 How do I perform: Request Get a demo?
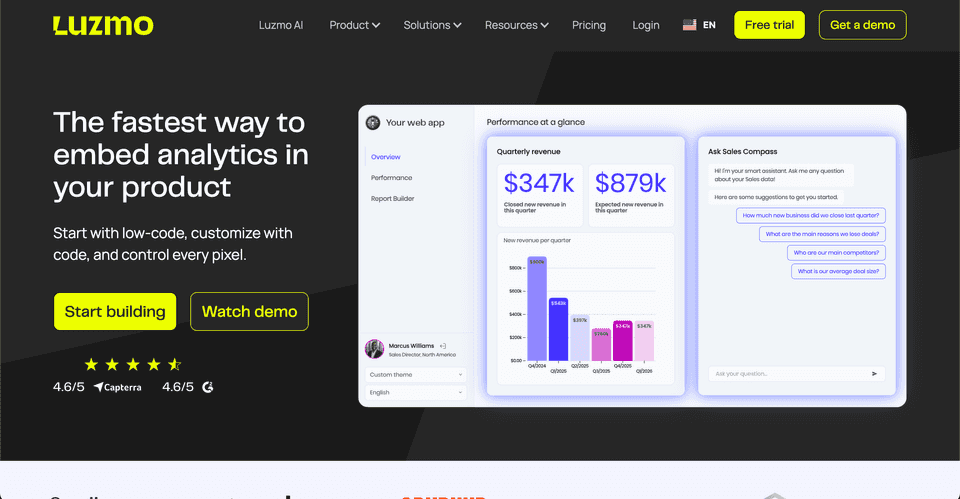pos(862,25)
